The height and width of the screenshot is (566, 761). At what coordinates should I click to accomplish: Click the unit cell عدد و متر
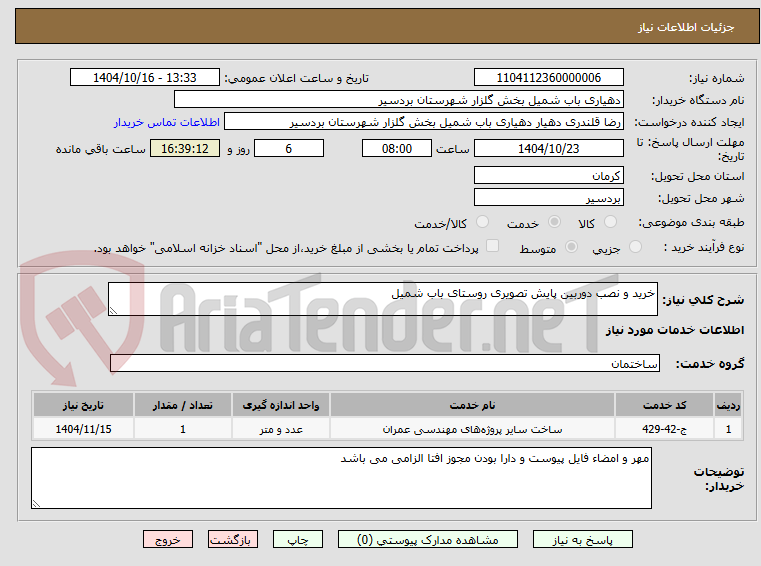(x=281, y=429)
